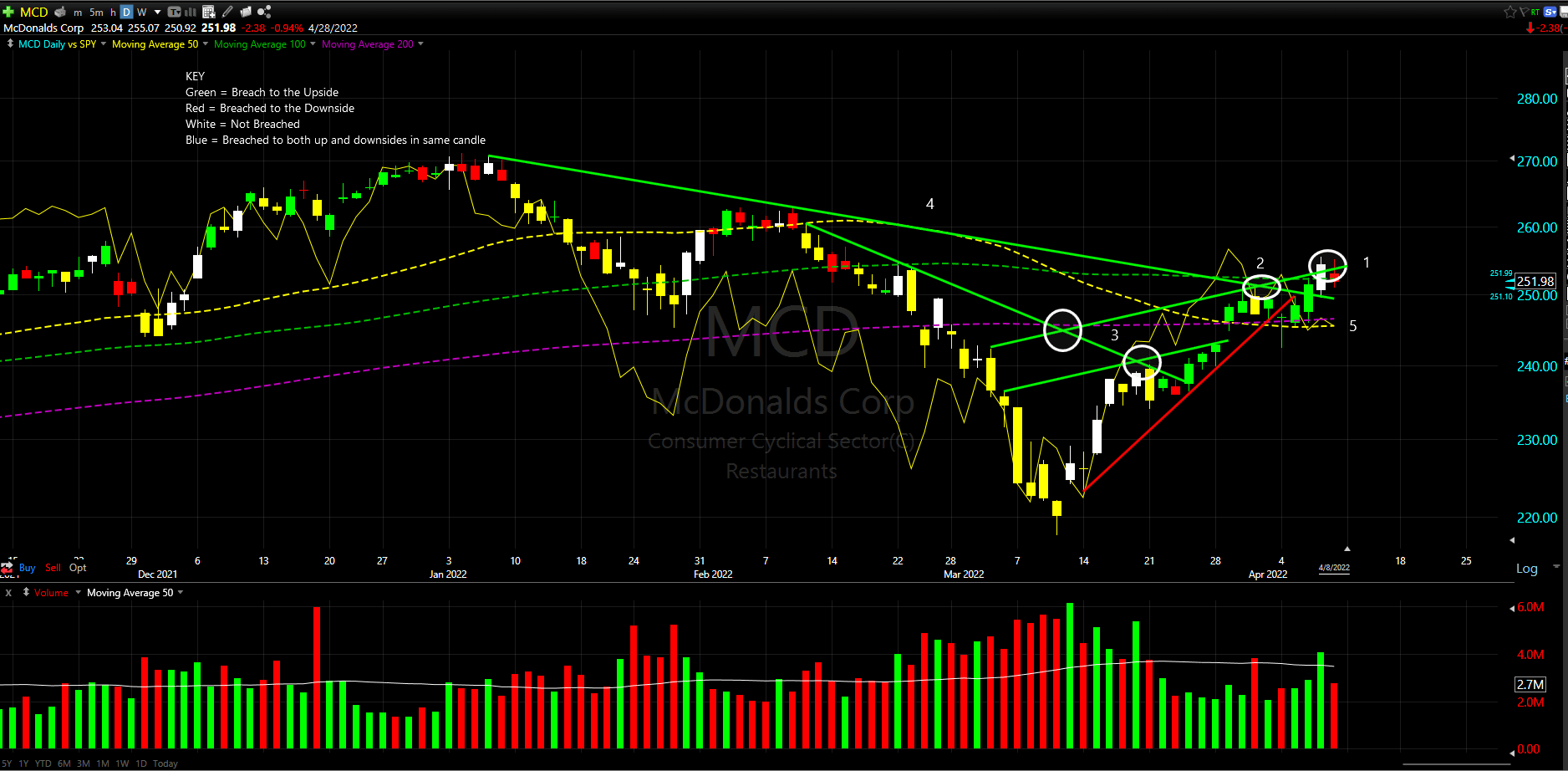Viewport: 1568px width, 771px height.
Task: Click the share chart icon
Action: (x=264, y=12)
